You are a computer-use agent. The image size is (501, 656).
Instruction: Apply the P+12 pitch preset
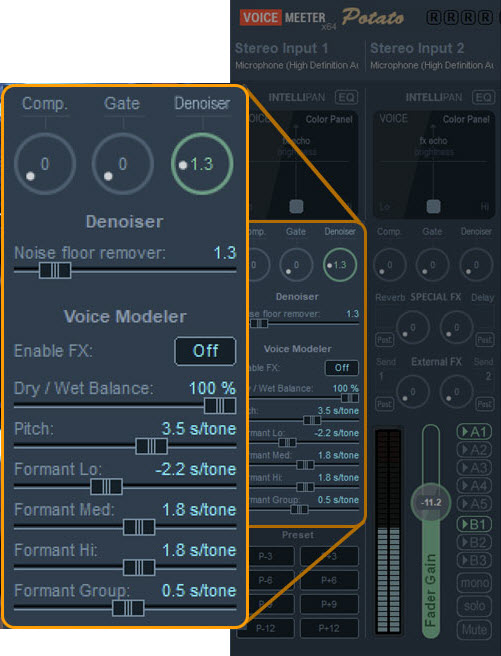[329, 628]
